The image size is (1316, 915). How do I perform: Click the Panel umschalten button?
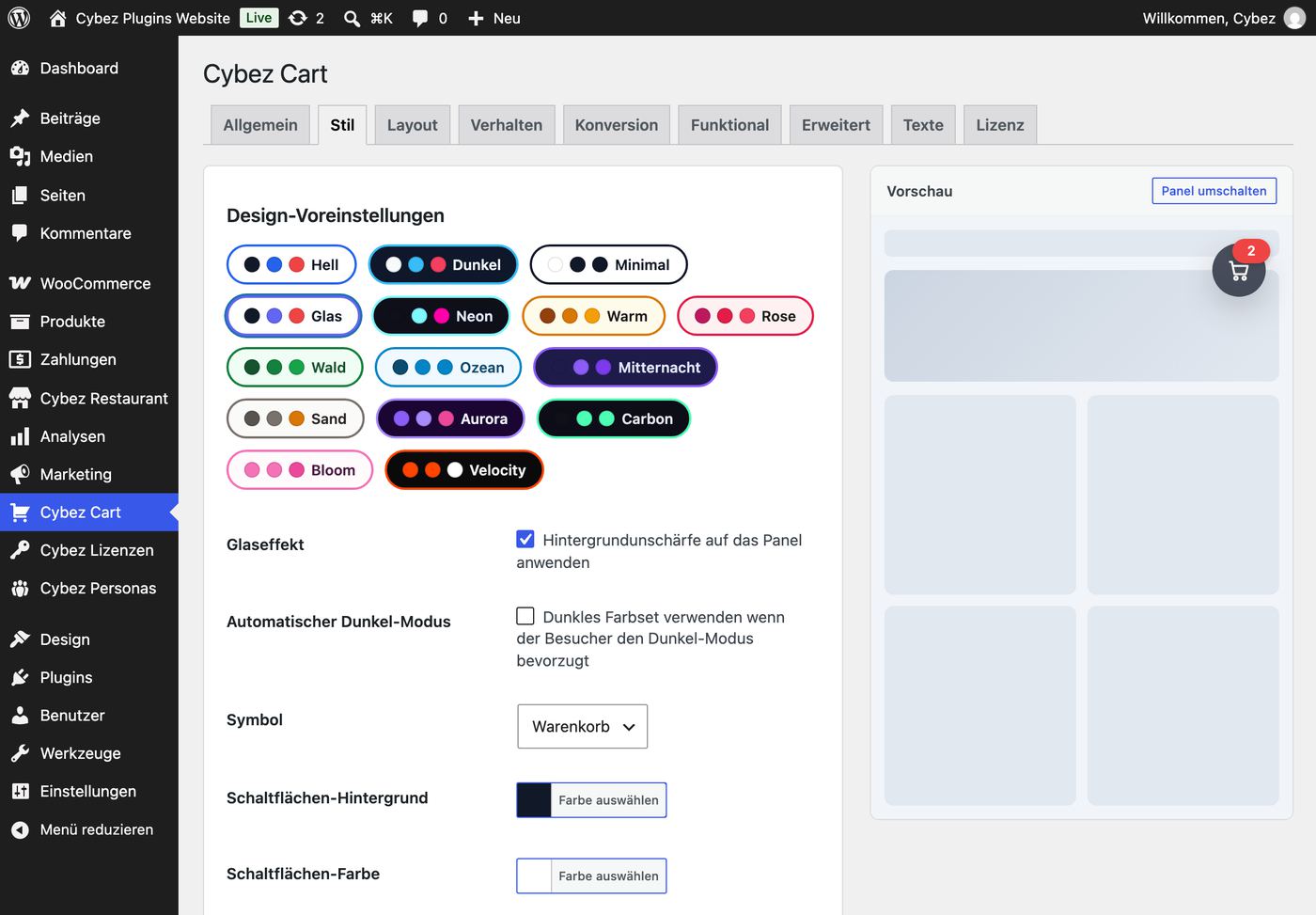1214,191
